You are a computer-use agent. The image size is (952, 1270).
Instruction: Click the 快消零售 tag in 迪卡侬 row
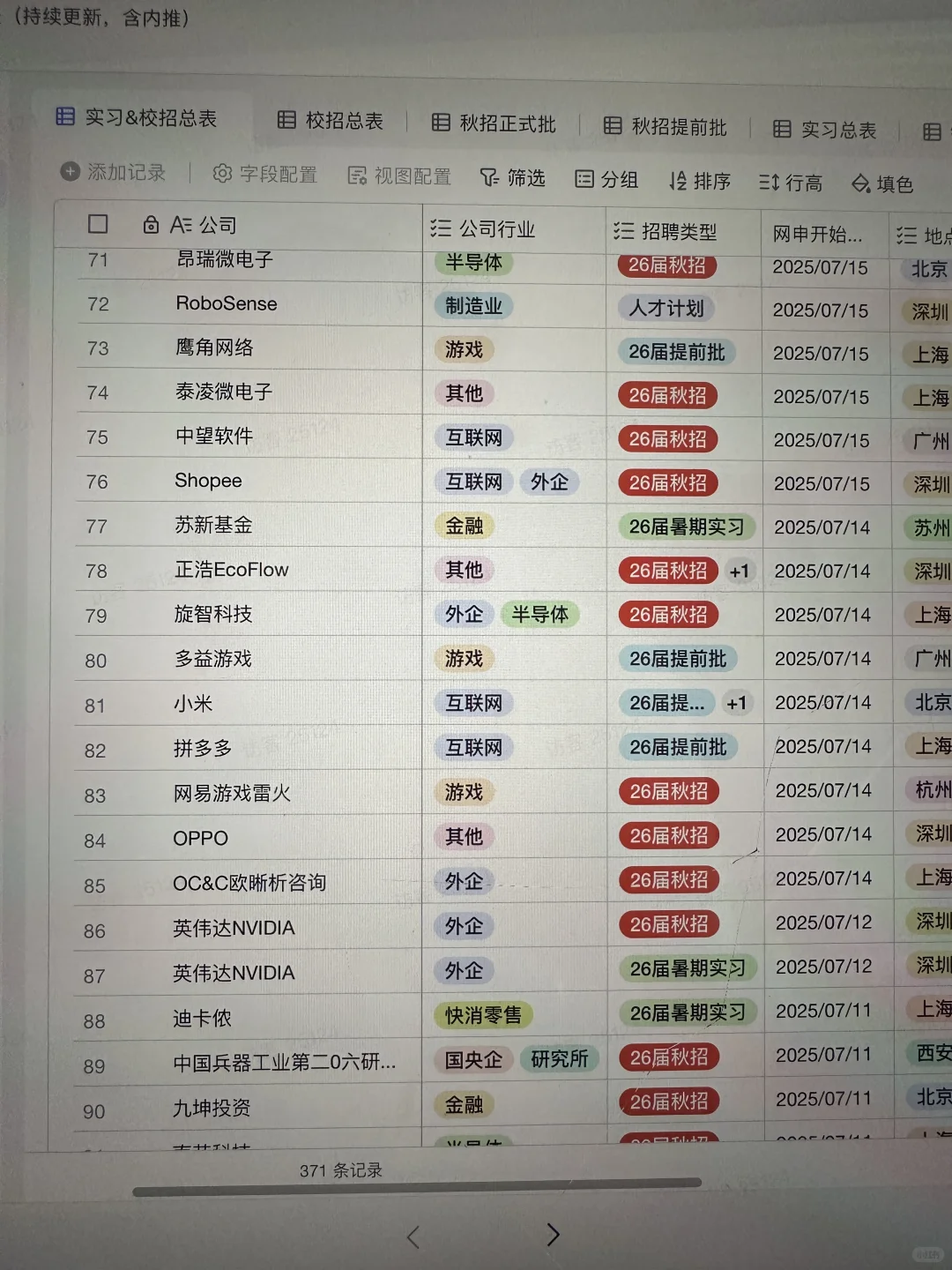pyautogui.click(x=483, y=1015)
